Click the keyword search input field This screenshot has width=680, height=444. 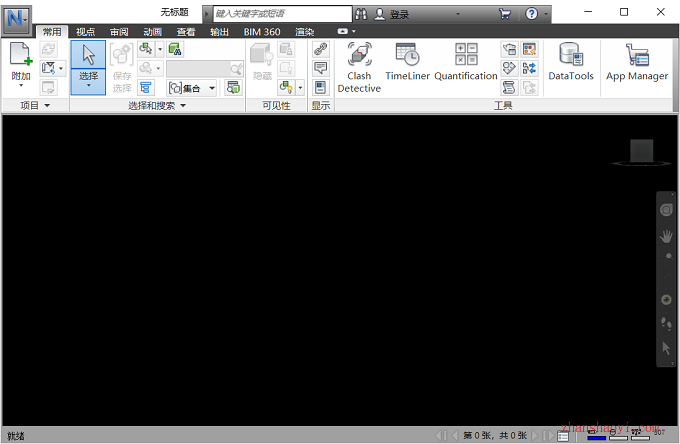click(282, 14)
